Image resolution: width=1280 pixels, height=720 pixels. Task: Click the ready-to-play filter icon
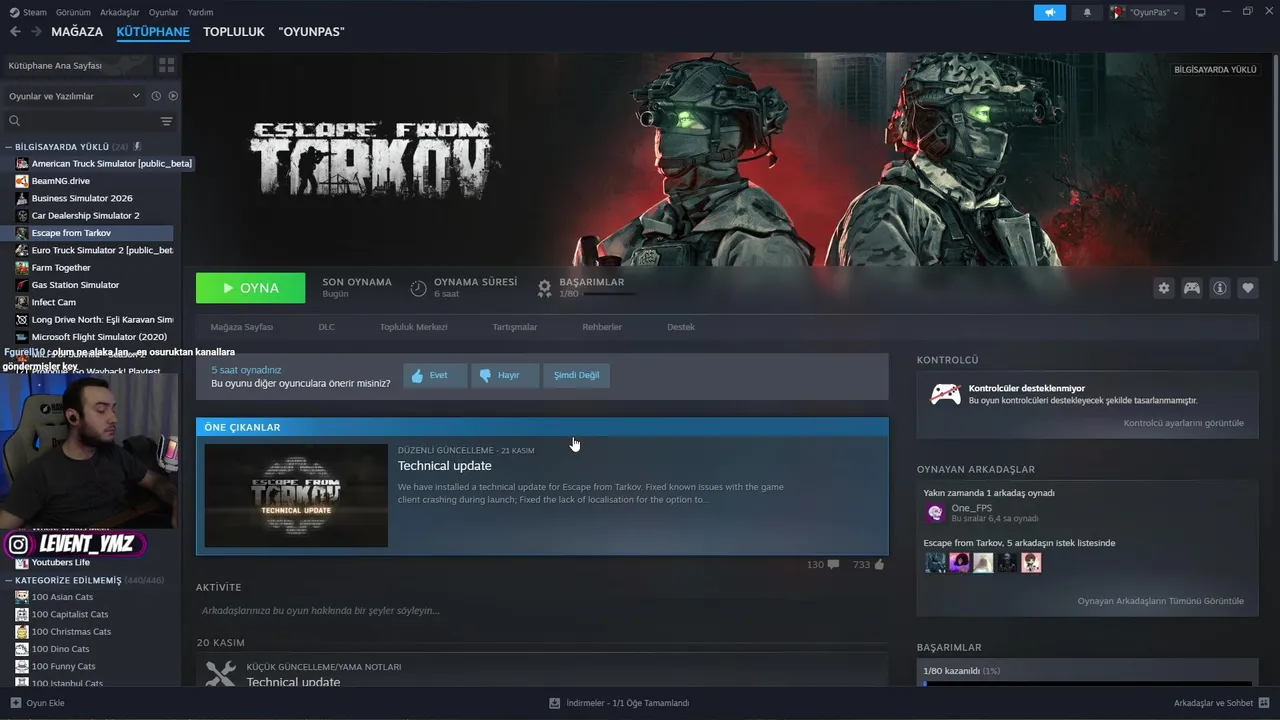[x=173, y=96]
